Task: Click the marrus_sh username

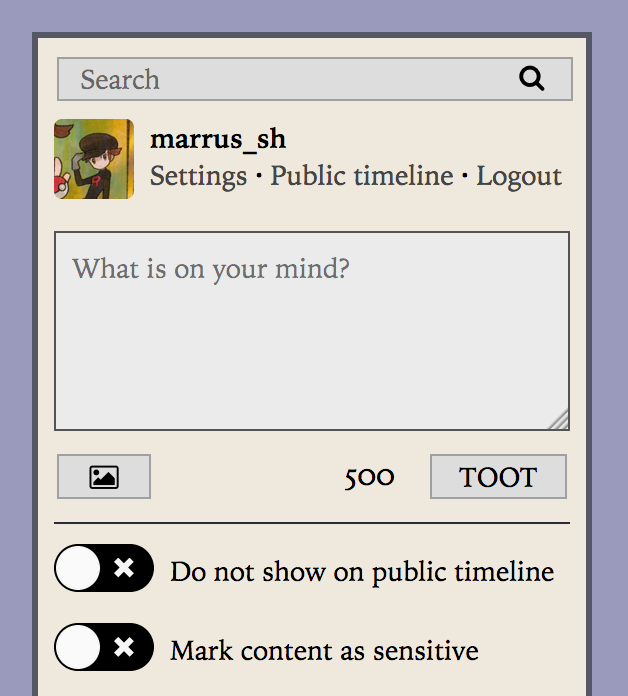Action: (218, 139)
